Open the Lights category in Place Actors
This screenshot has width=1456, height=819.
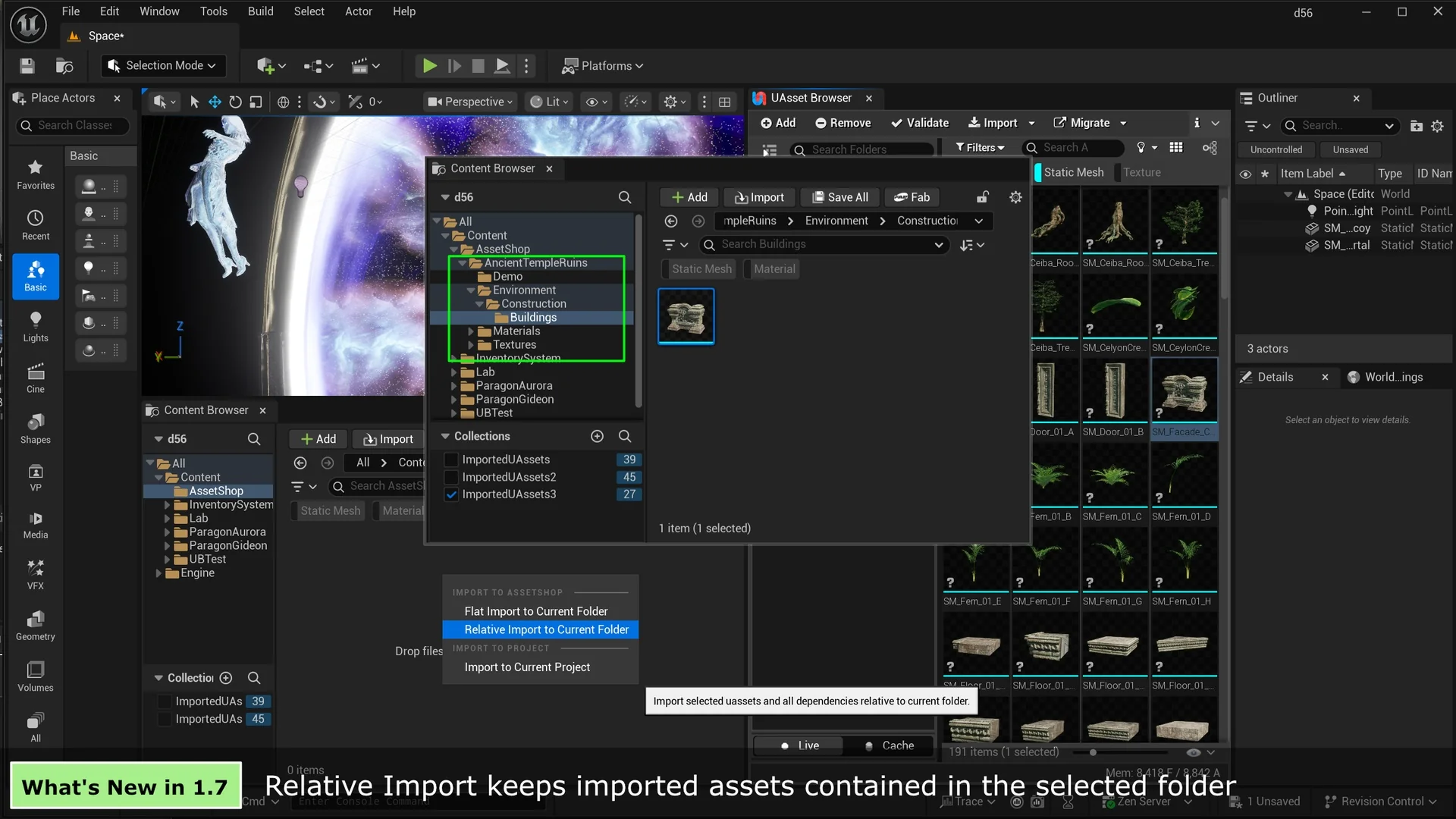(x=35, y=326)
